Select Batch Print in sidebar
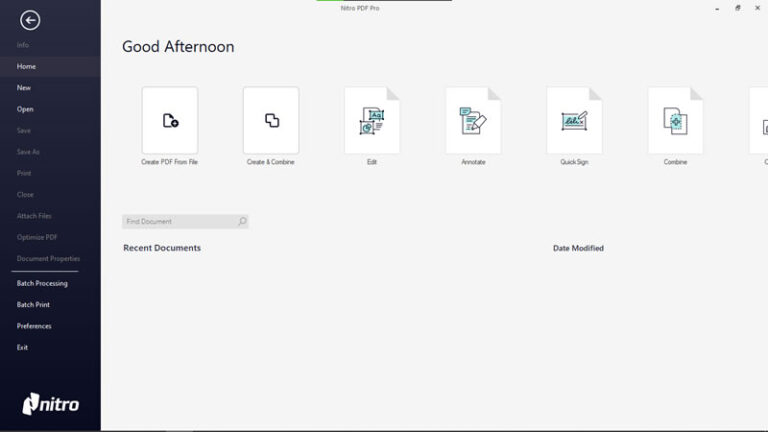768x432 pixels. (x=33, y=305)
